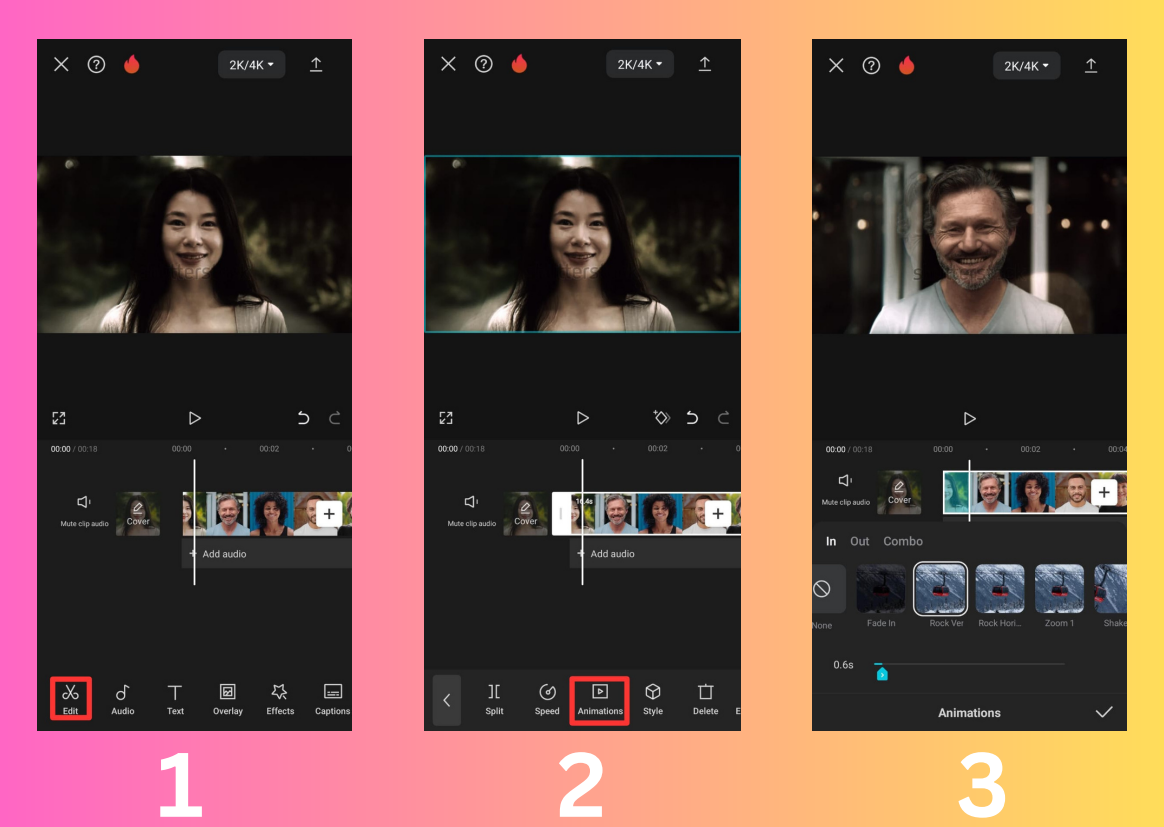Click the help question mark in screen 1
Screen dimensions: 1164x827
(97, 65)
